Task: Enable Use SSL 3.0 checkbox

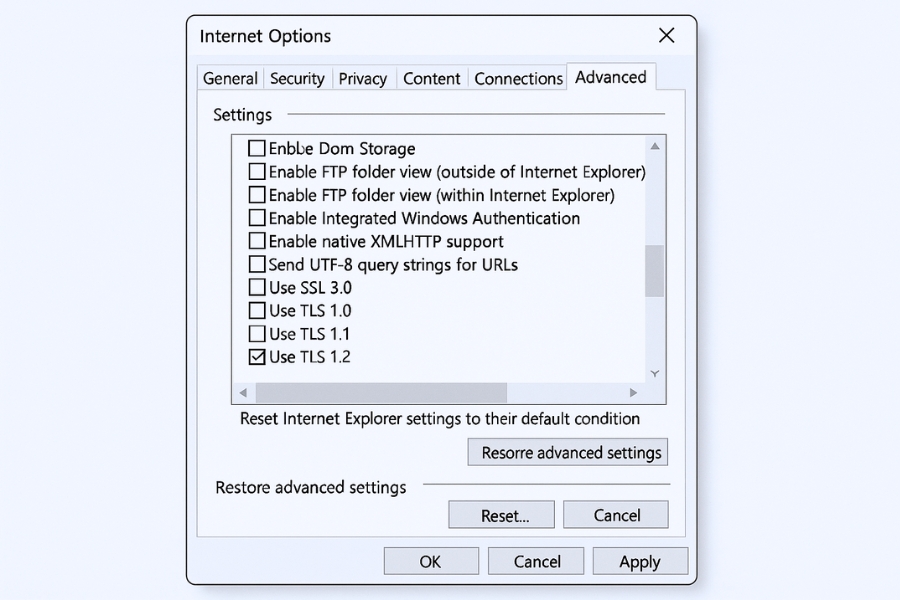Action: 257,288
